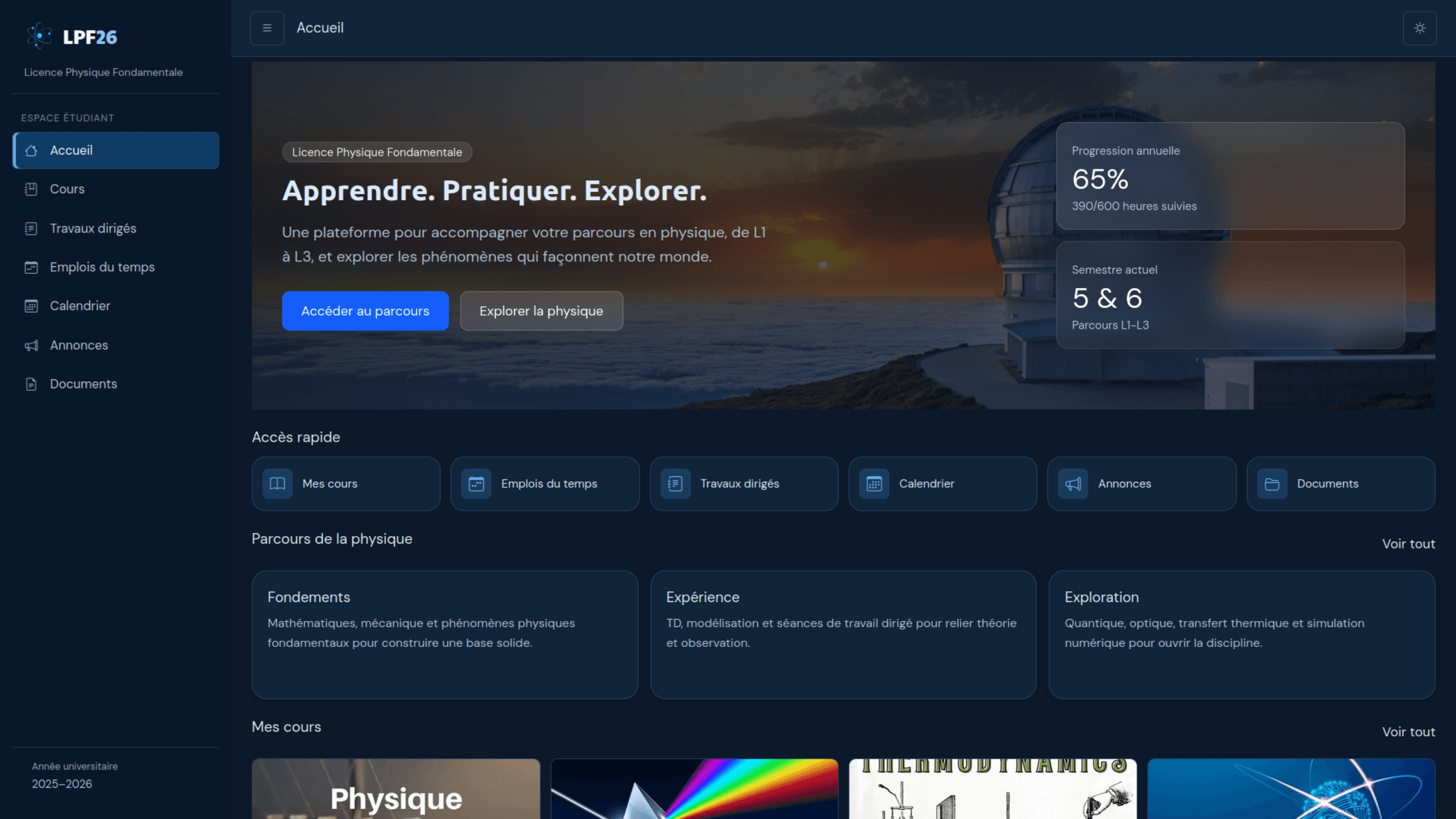Click the quick-access Calendrier icon
The image size is (1456, 819).
point(874,484)
